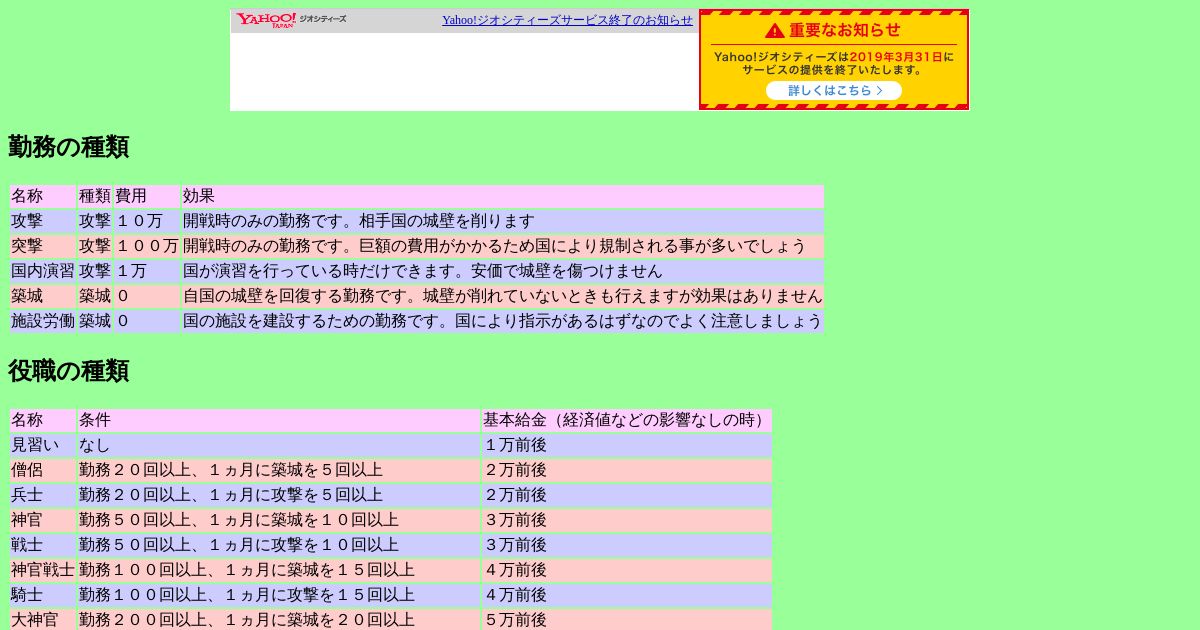Select the 僧侶 role cell
Viewport: 1200px width, 630px height.
(x=43, y=470)
